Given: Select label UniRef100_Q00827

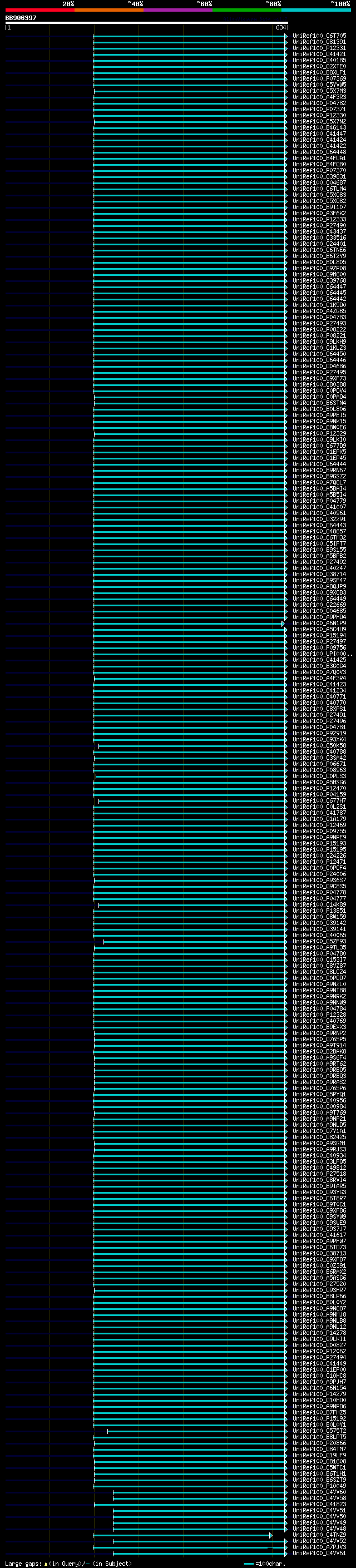Looking at the screenshot, I should (319, 1345).
